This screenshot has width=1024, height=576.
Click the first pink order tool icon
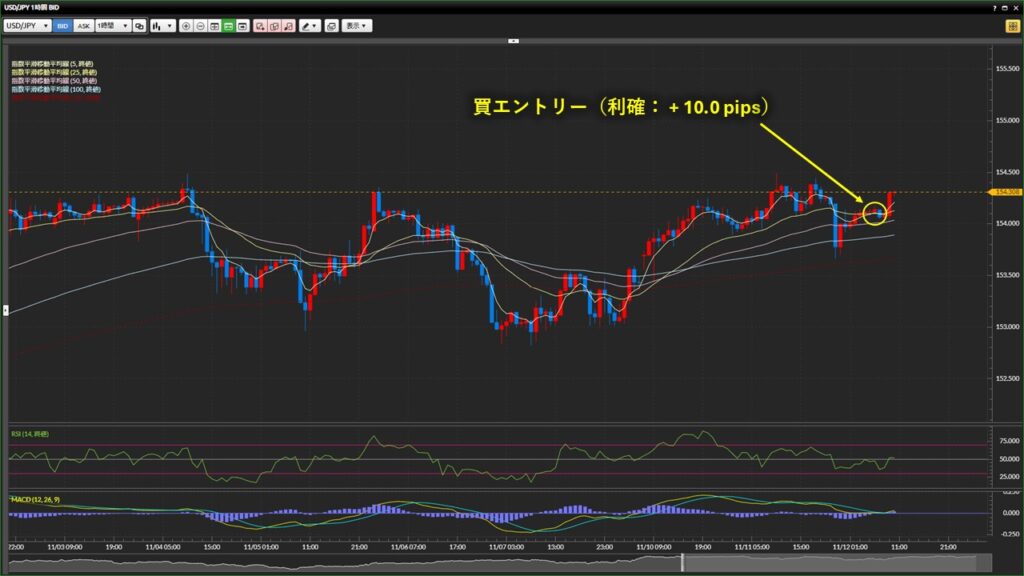point(259,26)
